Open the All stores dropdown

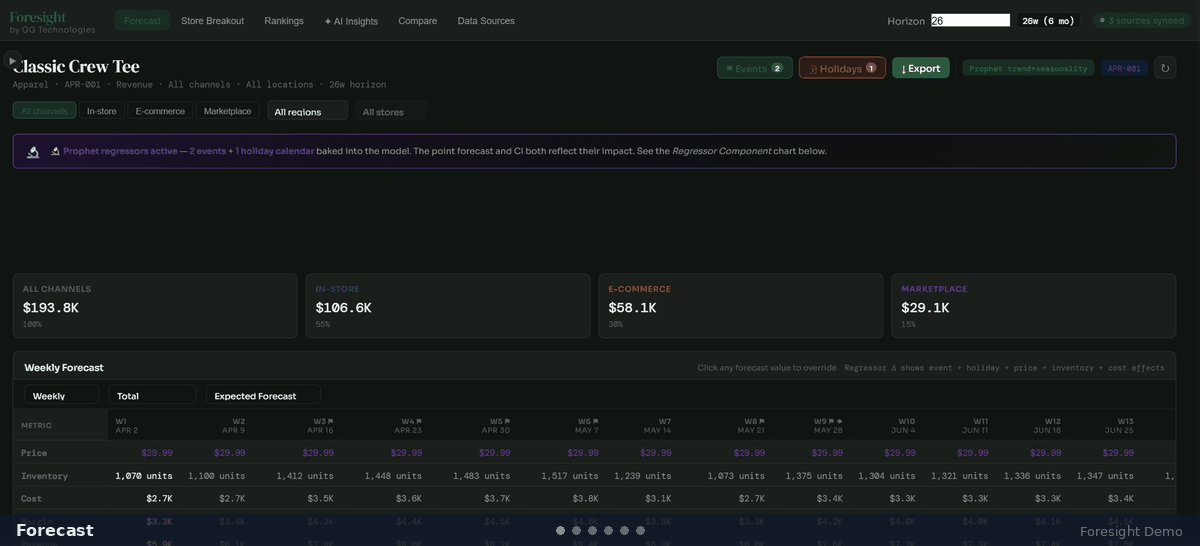pyautogui.click(x=391, y=111)
